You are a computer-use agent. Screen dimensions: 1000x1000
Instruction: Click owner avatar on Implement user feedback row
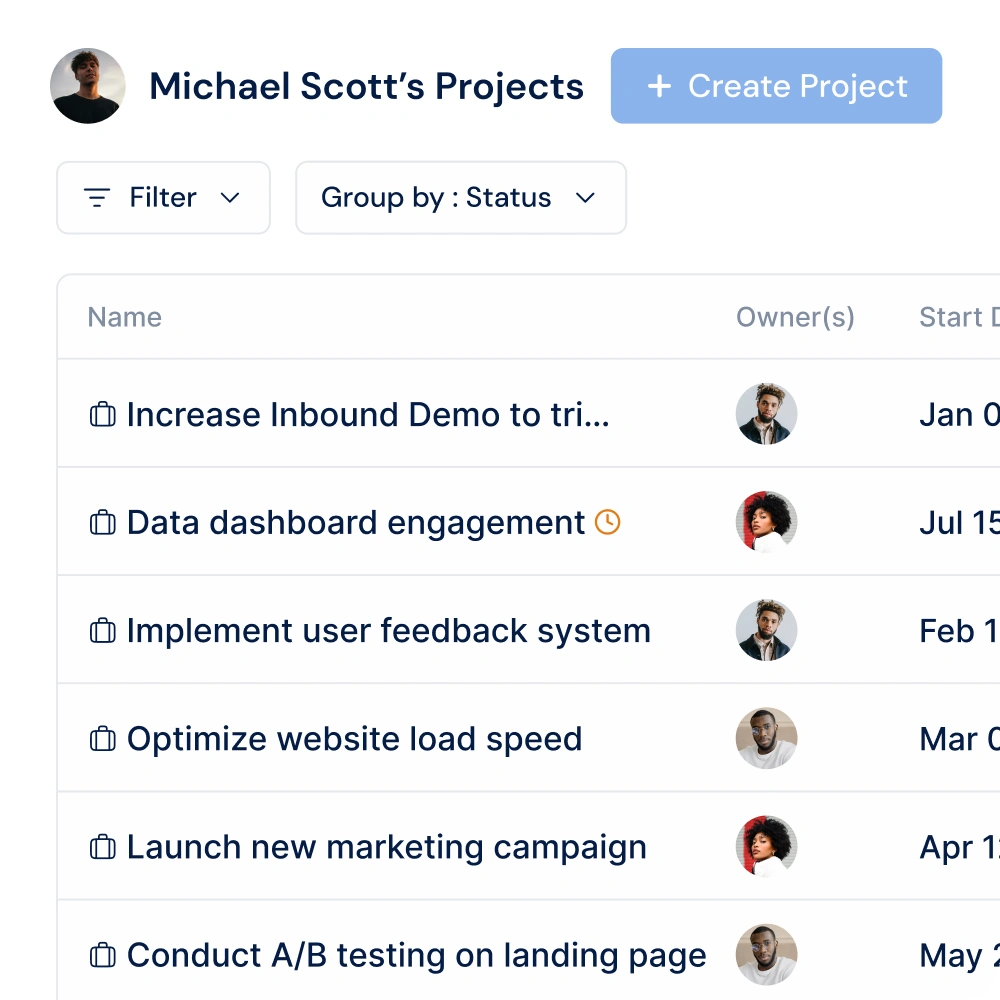click(766, 630)
